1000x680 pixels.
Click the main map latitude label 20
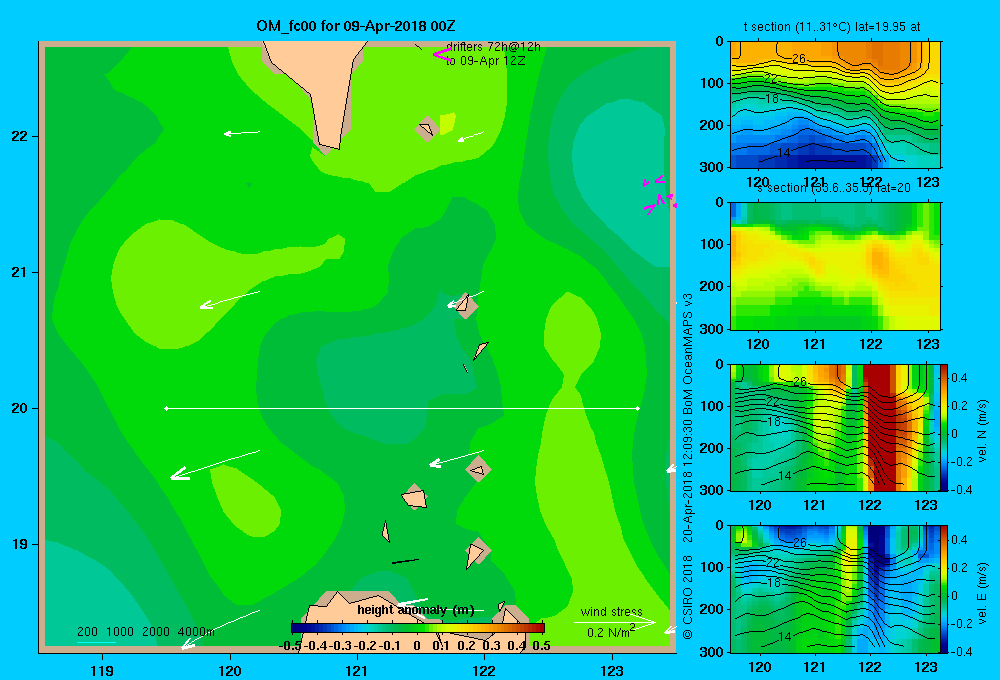point(20,408)
